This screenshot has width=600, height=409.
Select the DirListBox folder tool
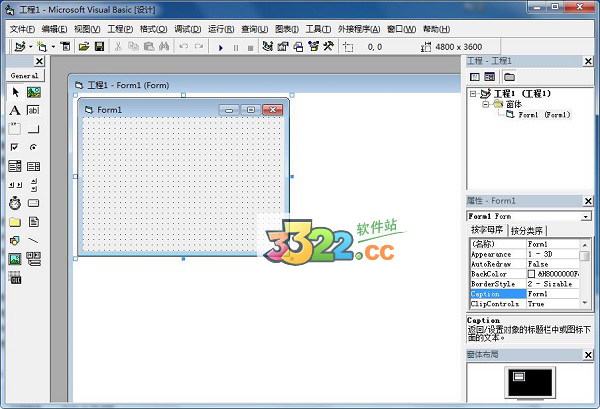[x=15, y=222]
